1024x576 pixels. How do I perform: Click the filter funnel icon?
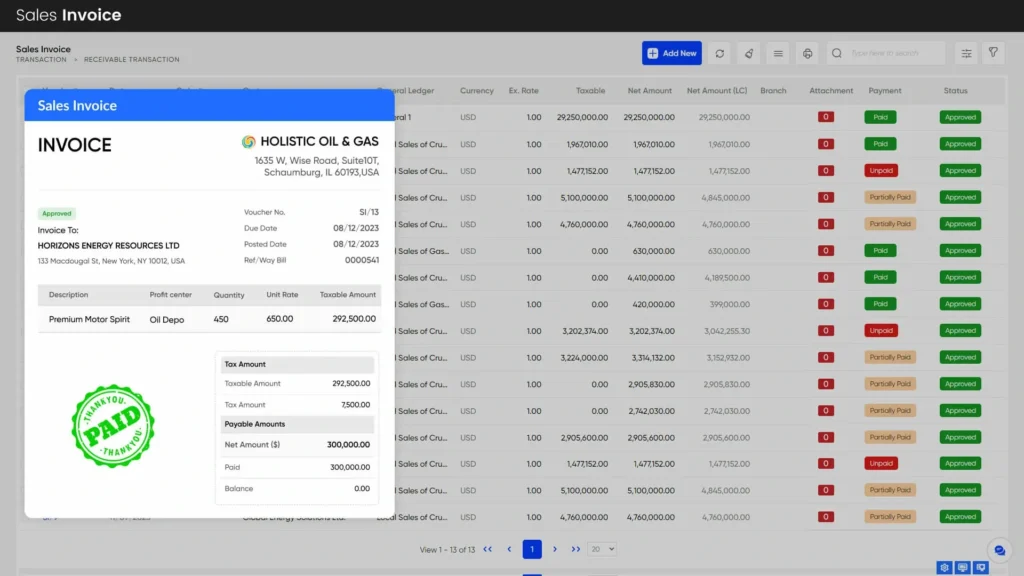[x=993, y=53]
